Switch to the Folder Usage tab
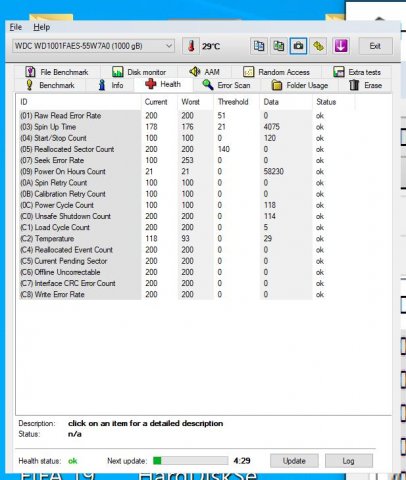This screenshot has height=480, width=406. point(300,85)
